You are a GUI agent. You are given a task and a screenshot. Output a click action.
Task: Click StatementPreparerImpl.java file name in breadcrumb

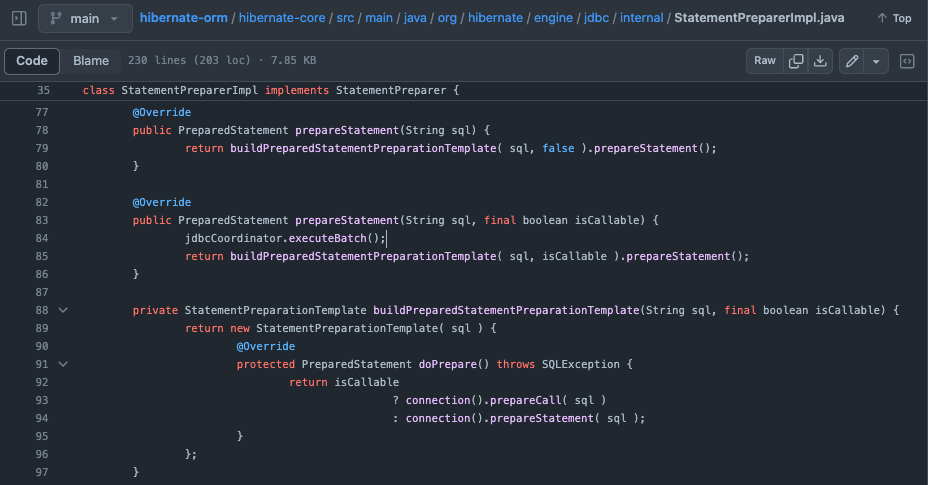pos(759,18)
